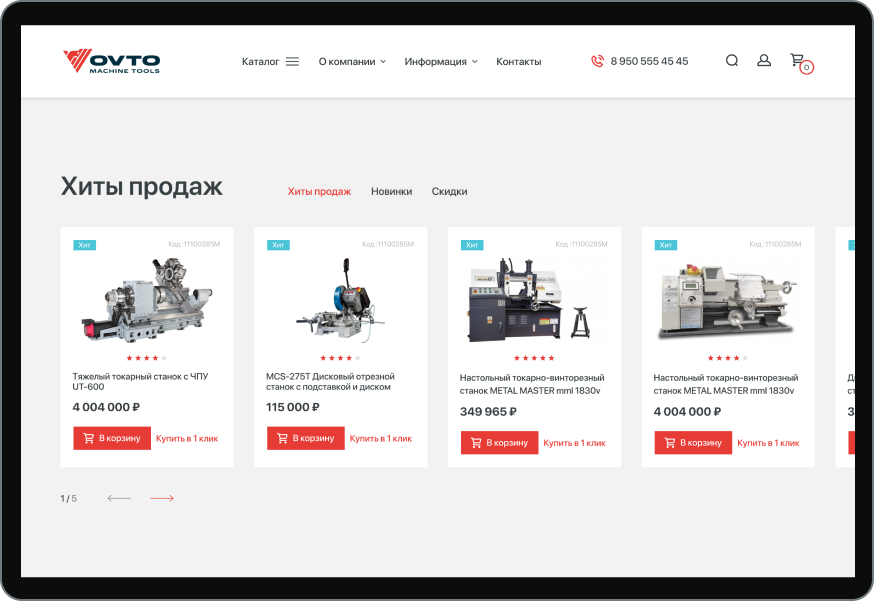
Task: Click the Хит badge on MCS-275T card
Action: [x=278, y=245]
